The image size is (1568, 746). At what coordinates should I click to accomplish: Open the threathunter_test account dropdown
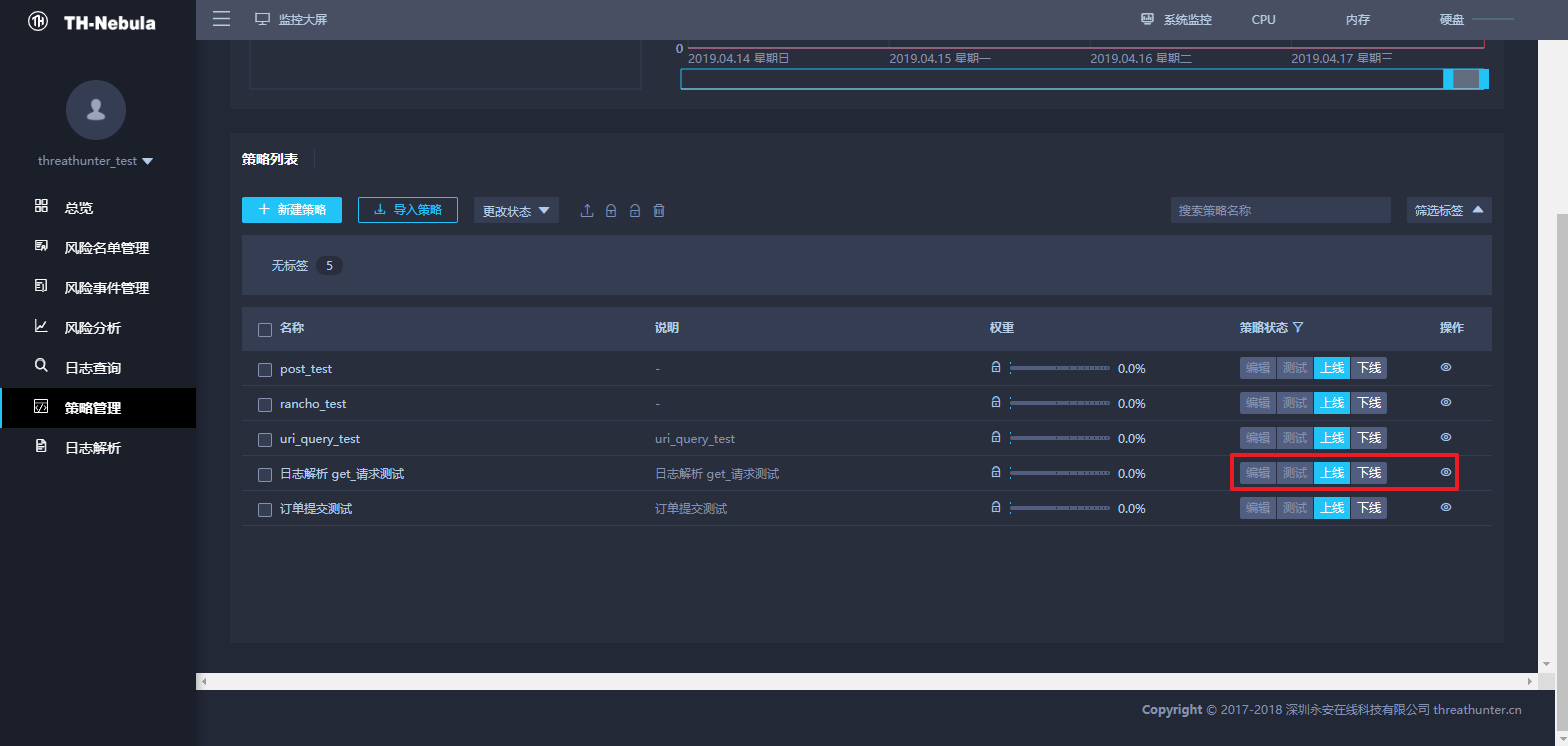[95, 160]
